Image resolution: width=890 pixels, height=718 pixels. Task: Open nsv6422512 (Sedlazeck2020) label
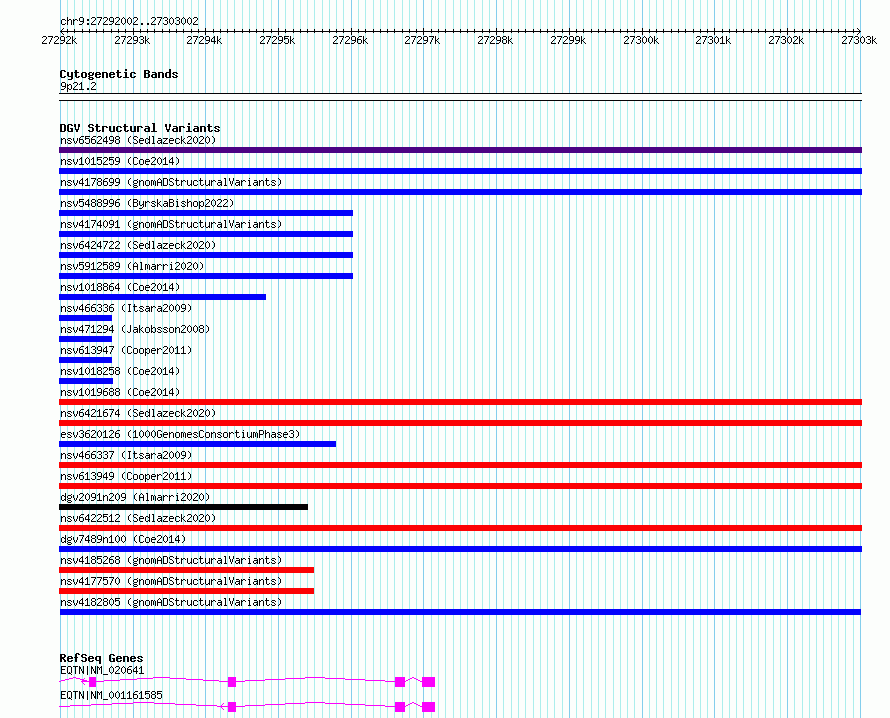(138, 518)
